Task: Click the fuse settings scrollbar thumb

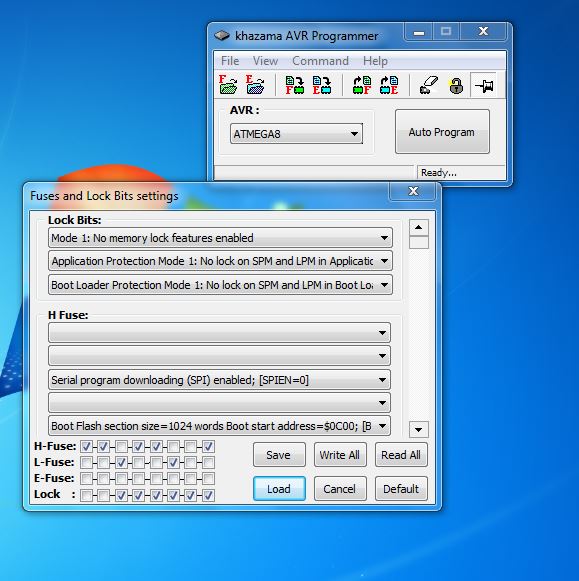Action: [419, 242]
